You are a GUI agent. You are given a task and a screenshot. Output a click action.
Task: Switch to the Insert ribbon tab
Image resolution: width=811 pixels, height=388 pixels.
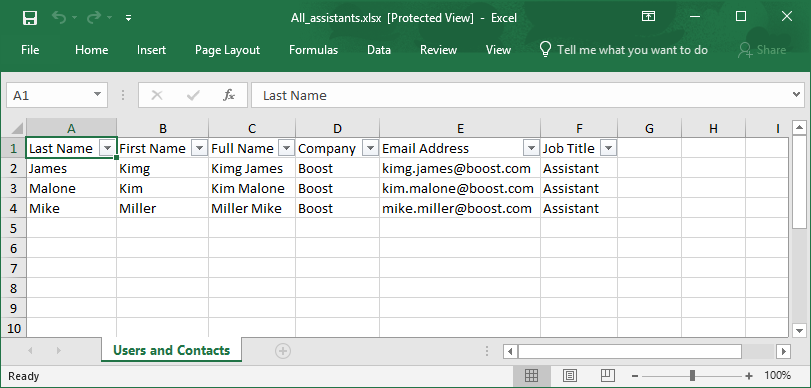coord(152,50)
